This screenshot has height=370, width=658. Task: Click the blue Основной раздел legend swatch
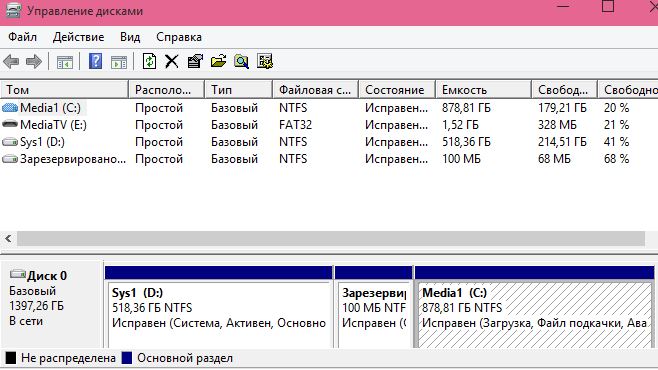(x=127, y=358)
